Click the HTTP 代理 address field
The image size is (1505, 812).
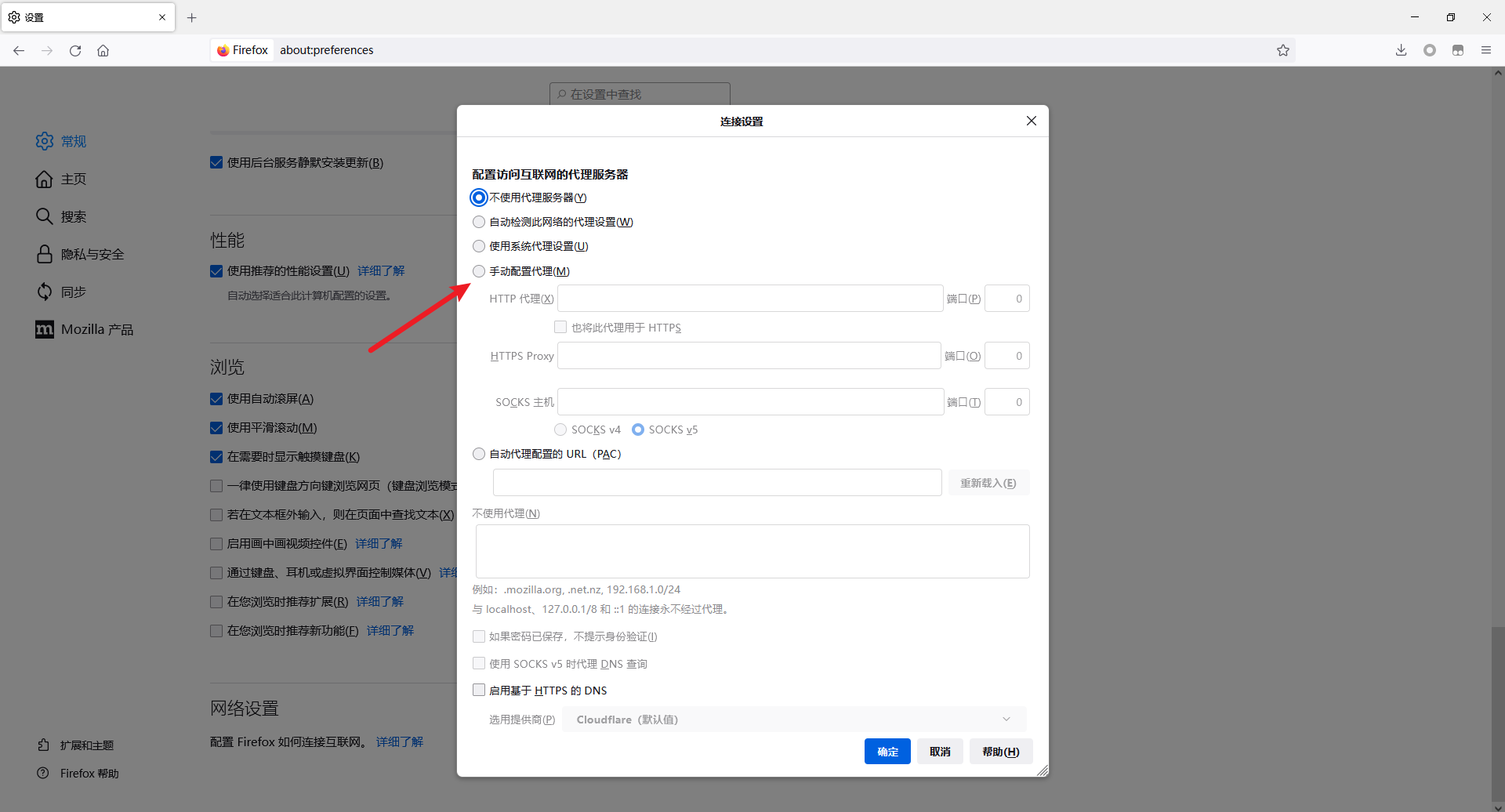[x=750, y=299]
